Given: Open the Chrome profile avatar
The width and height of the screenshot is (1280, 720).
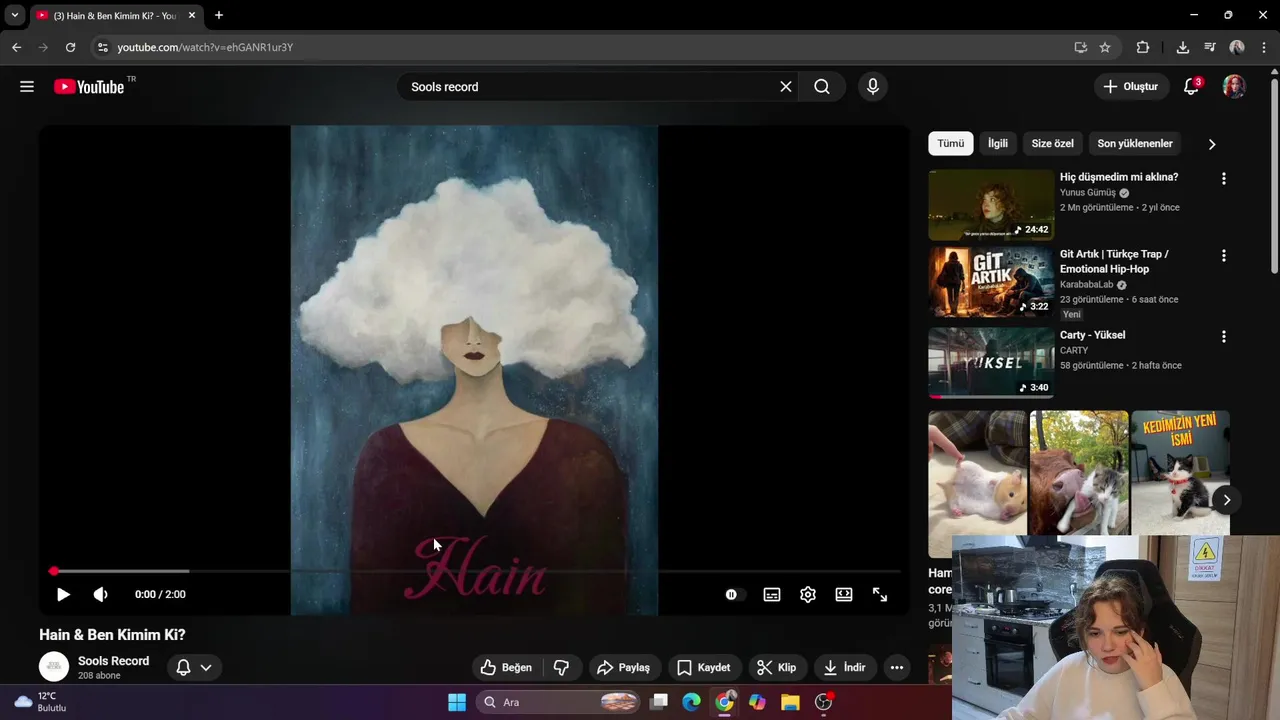Looking at the screenshot, I should (1237, 47).
